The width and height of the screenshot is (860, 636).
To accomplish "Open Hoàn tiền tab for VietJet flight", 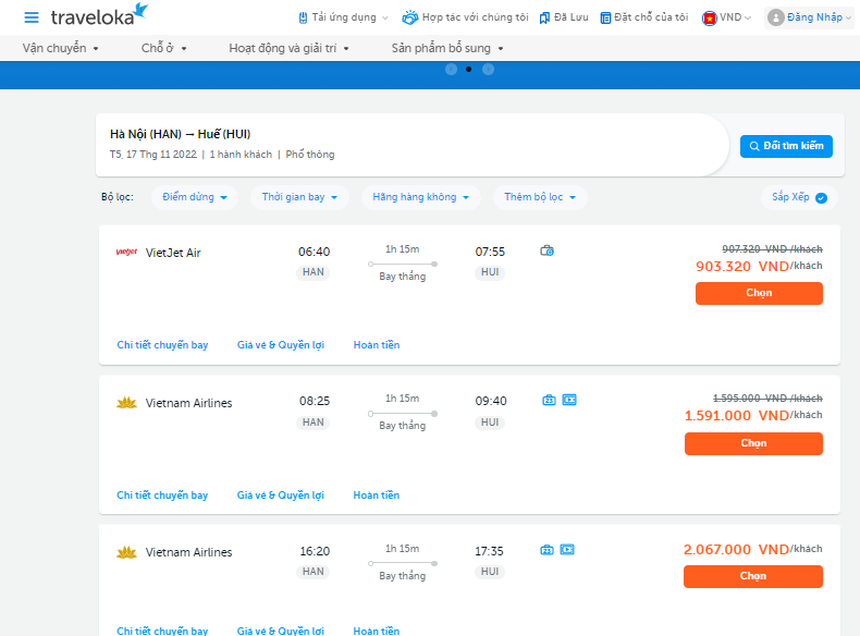I will pos(376,345).
